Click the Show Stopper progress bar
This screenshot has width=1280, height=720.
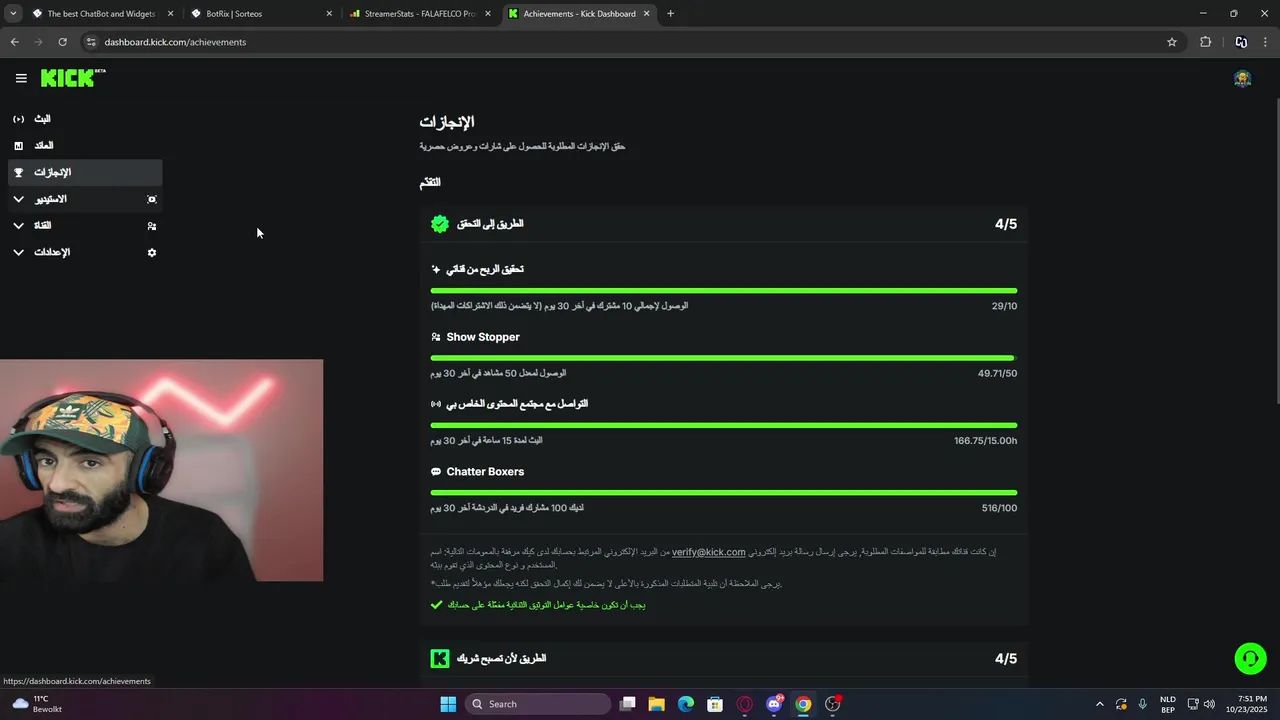coord(723,358)
